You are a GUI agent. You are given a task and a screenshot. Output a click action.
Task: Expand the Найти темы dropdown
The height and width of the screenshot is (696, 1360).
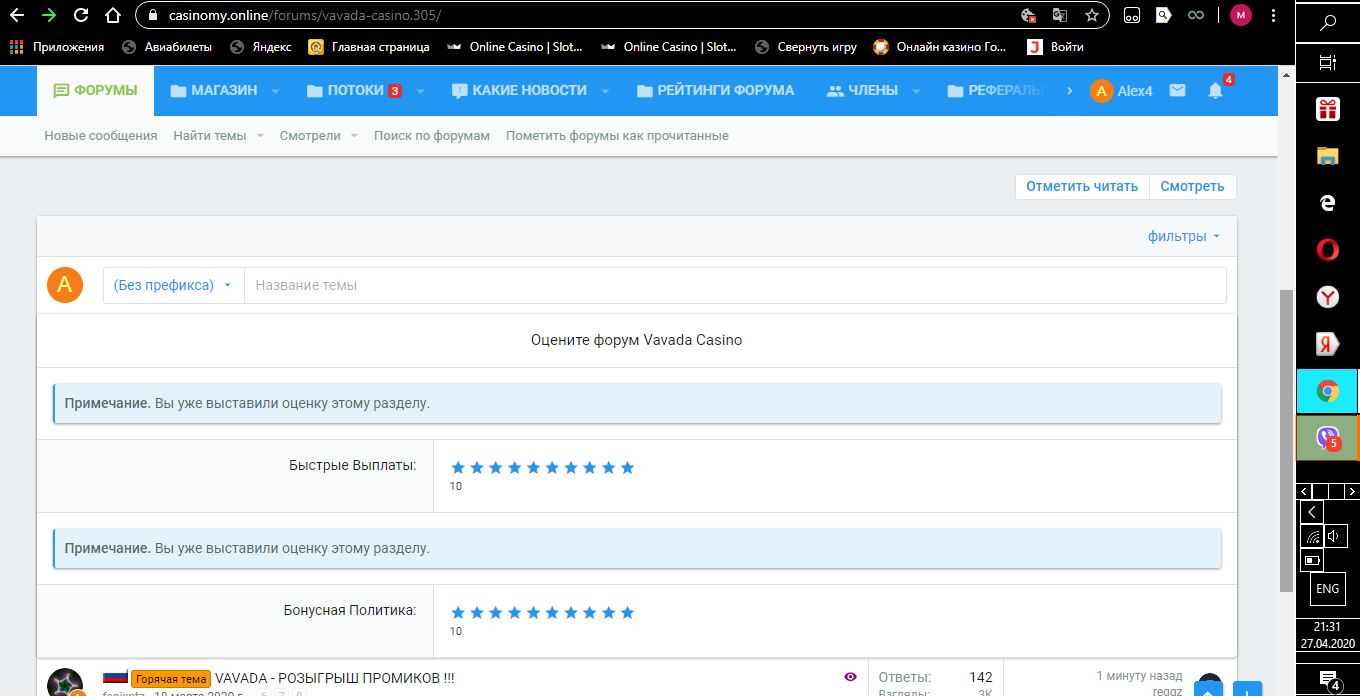click(260, 136)
